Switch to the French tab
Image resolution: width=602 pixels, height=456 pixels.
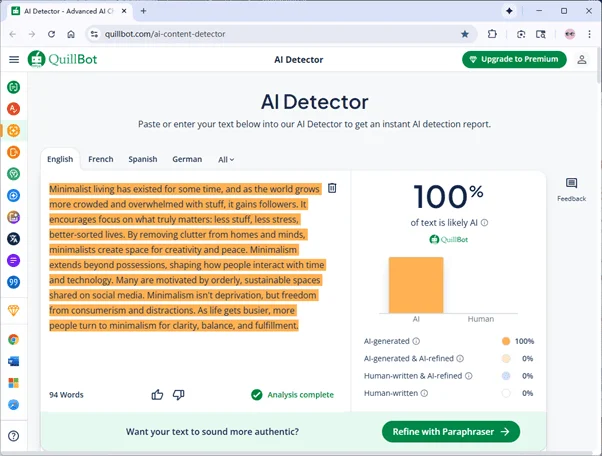pos(101,159)
